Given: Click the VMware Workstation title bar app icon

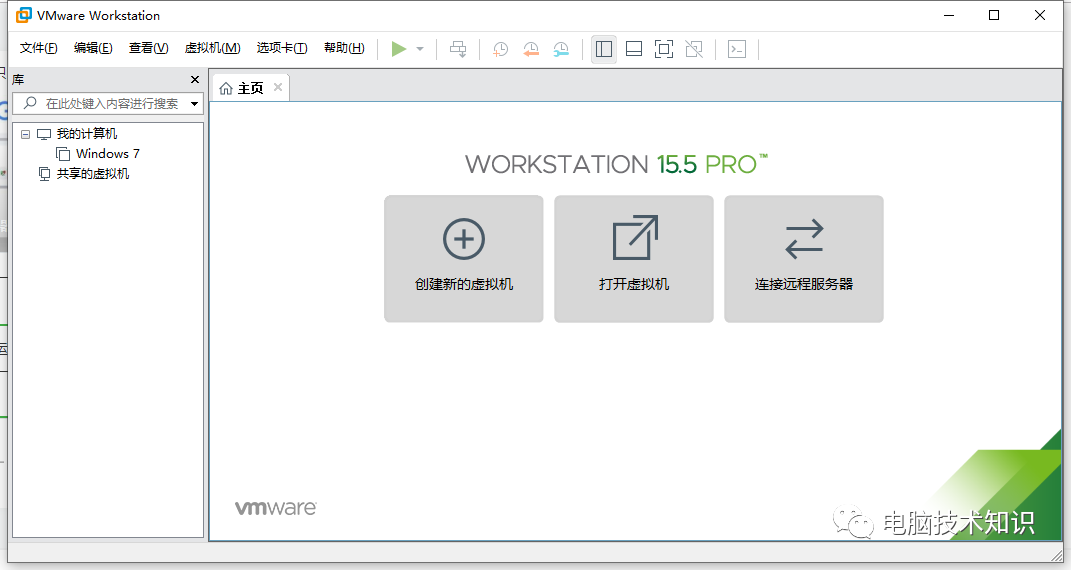Looking at the screenshot, I should point(24,15).
